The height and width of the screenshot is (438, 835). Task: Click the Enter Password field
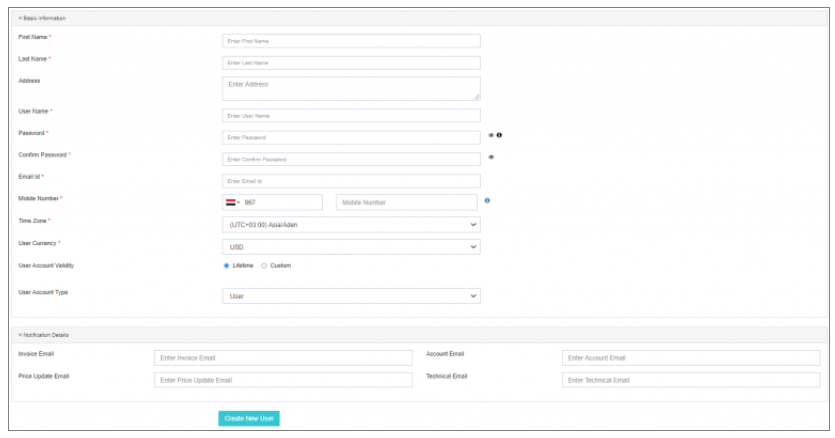pyautogui.click(x=351, y=137)
